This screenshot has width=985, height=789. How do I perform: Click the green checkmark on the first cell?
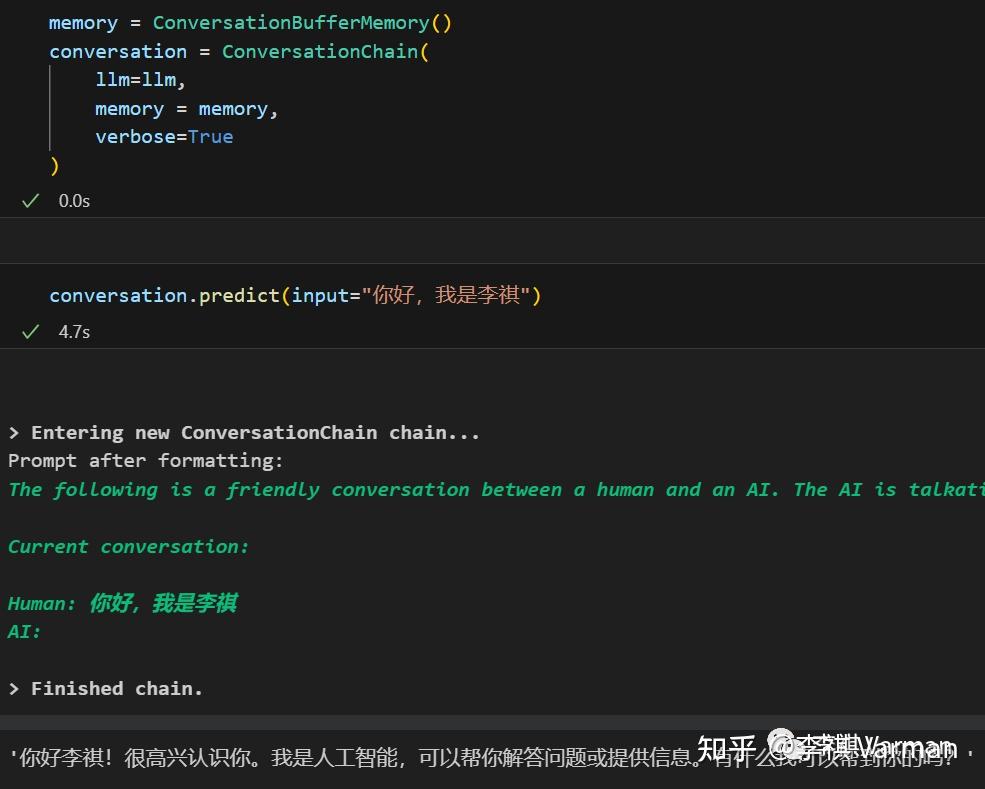30,200
